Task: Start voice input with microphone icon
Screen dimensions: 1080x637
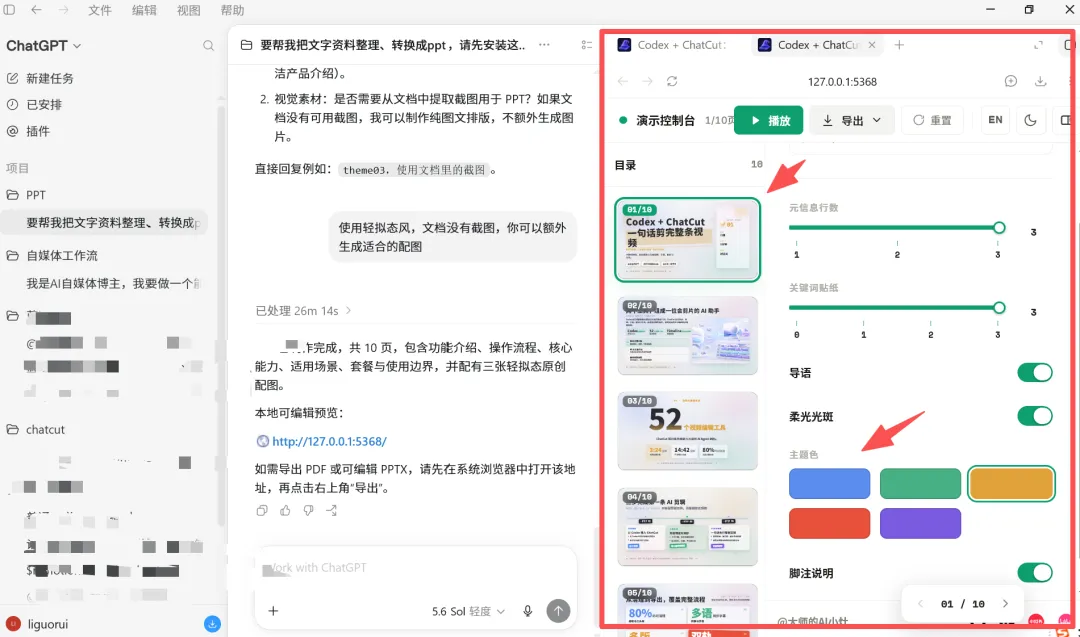Action: pyautogui.click(x=528, y=611)
